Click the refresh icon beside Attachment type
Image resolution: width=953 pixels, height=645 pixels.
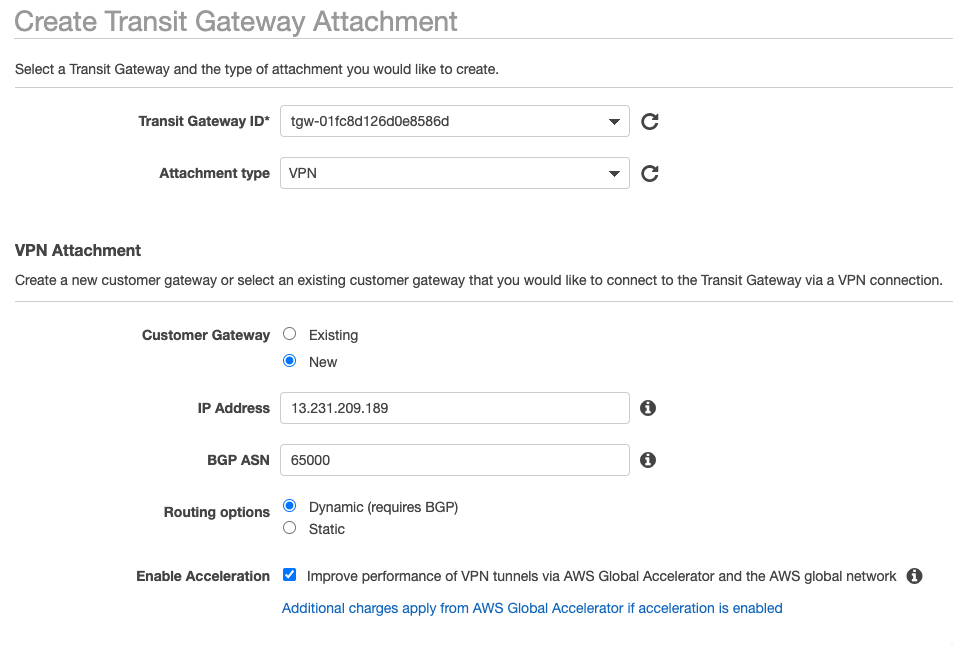(x=650, y=174)
